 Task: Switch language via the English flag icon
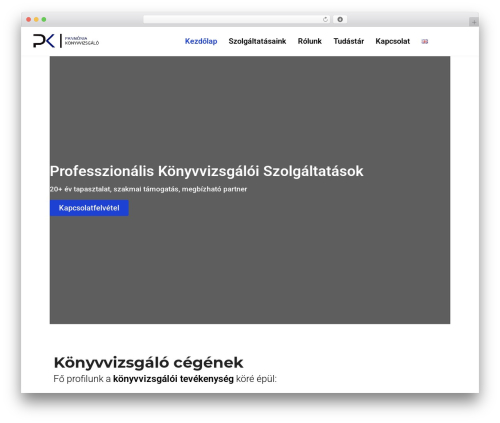tap(424, 41)
